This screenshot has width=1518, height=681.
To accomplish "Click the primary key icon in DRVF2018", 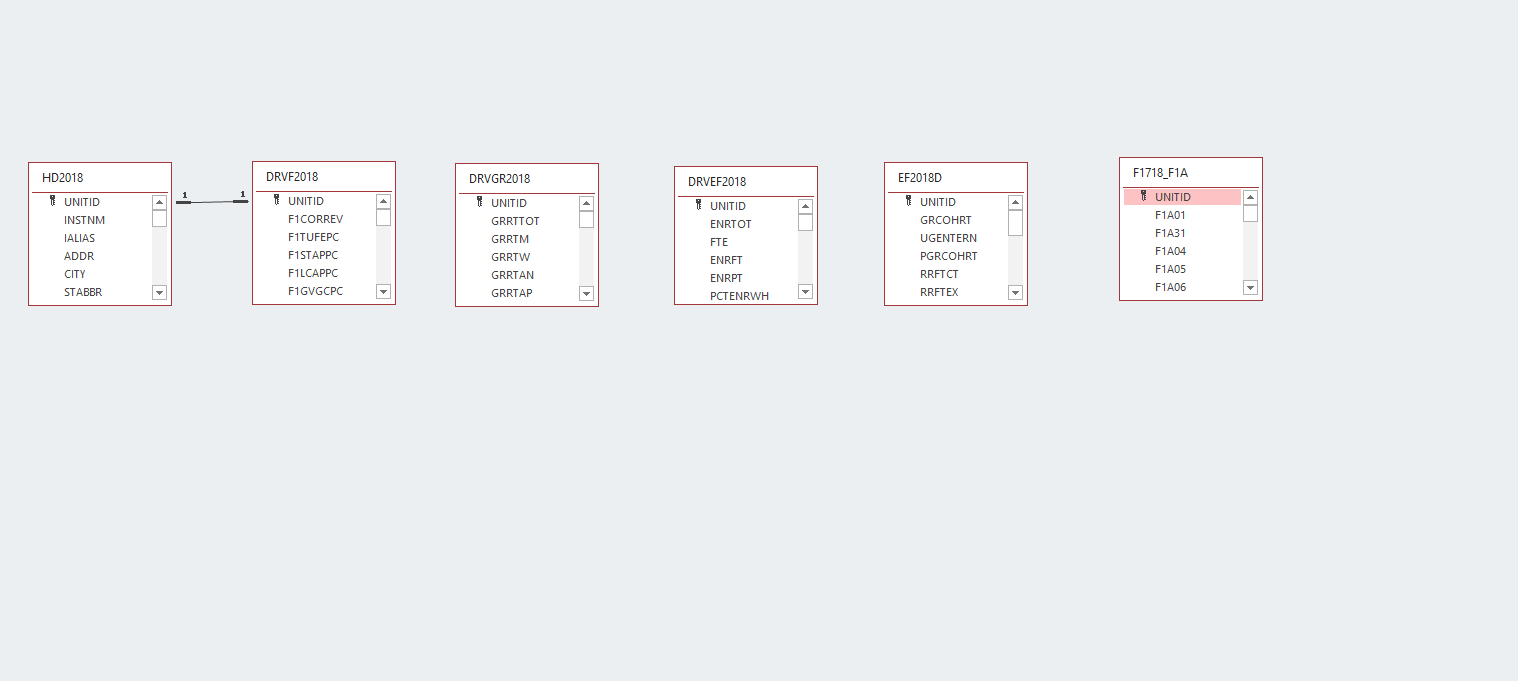I will [x=276, y=200].
